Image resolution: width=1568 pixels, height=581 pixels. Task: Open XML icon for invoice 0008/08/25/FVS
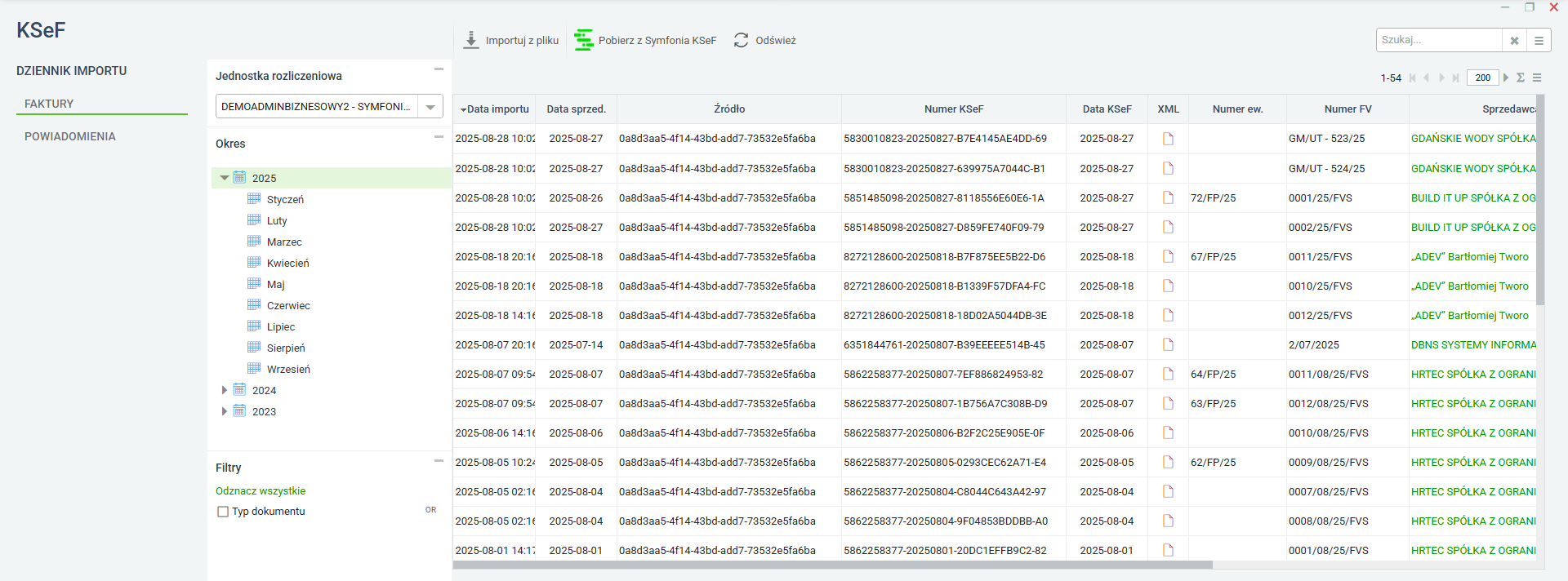tap(1168, 521)
